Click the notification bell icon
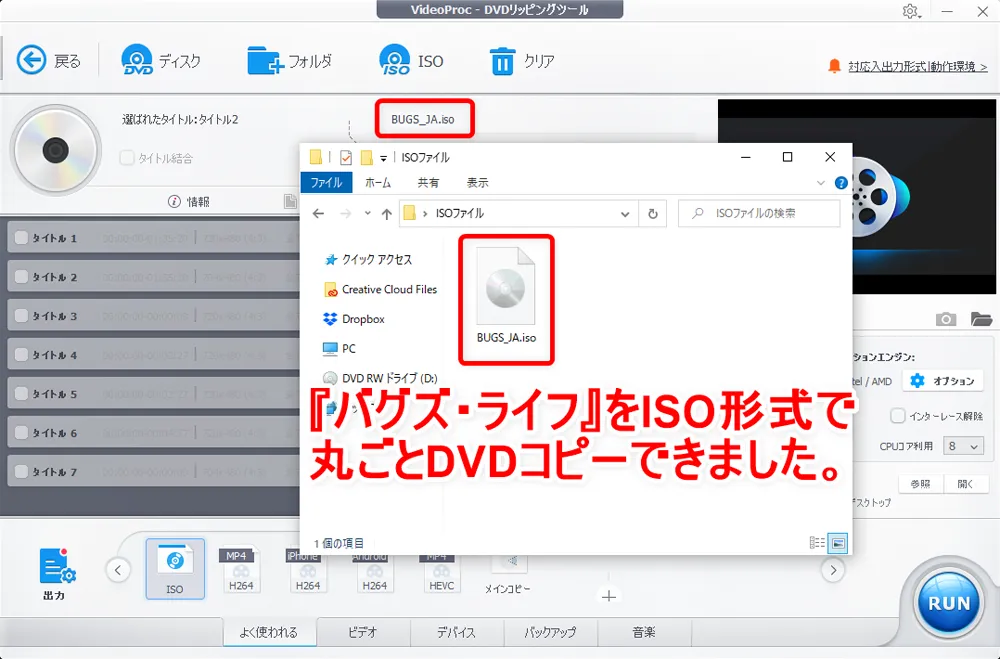The image size is (1000, 659). pyautogui.click(x=834, y=66)
